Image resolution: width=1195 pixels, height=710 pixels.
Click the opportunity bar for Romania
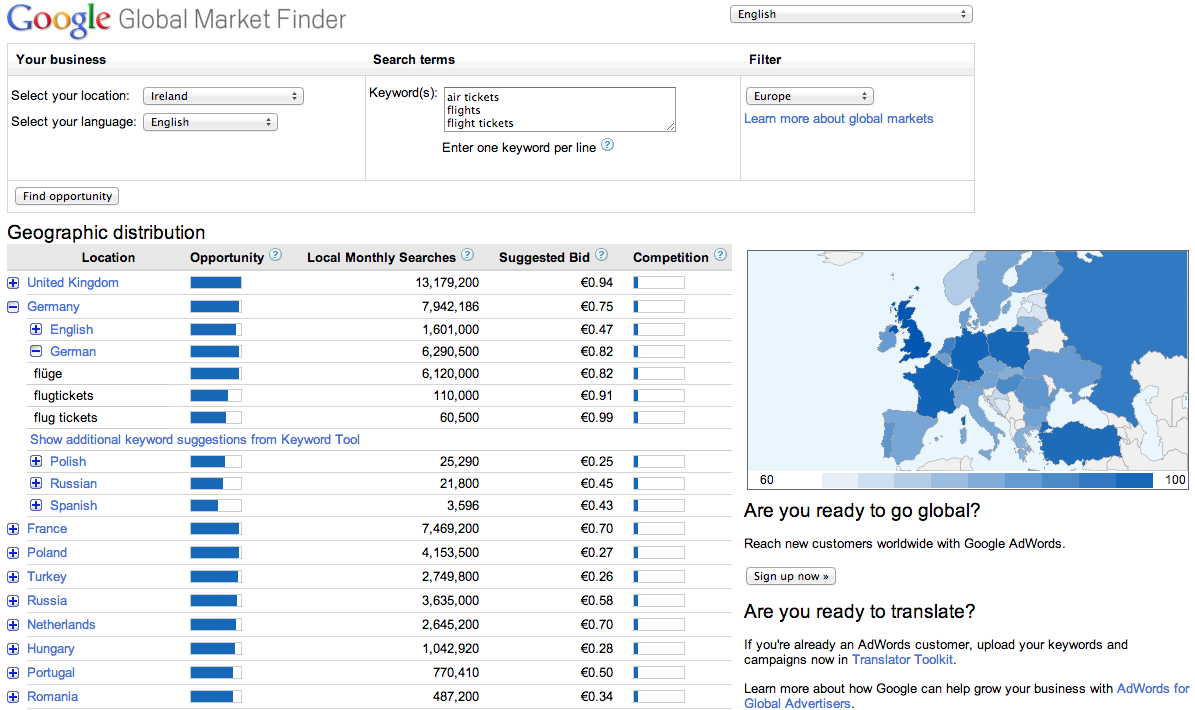(x=216, y=696)
